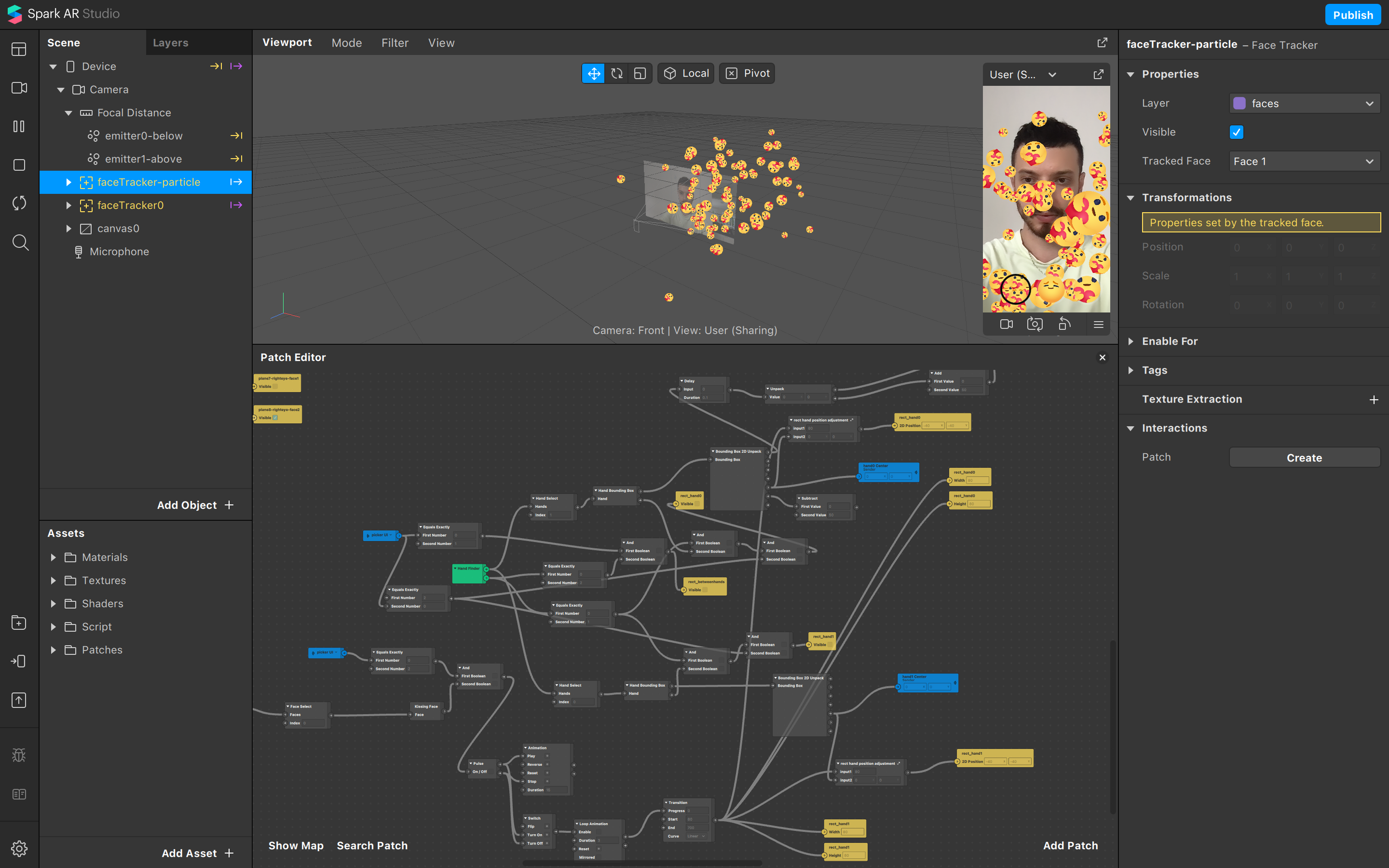
Task: Collapse the Transformations section
Action: pyautogui.click(x=1130, y=198)
